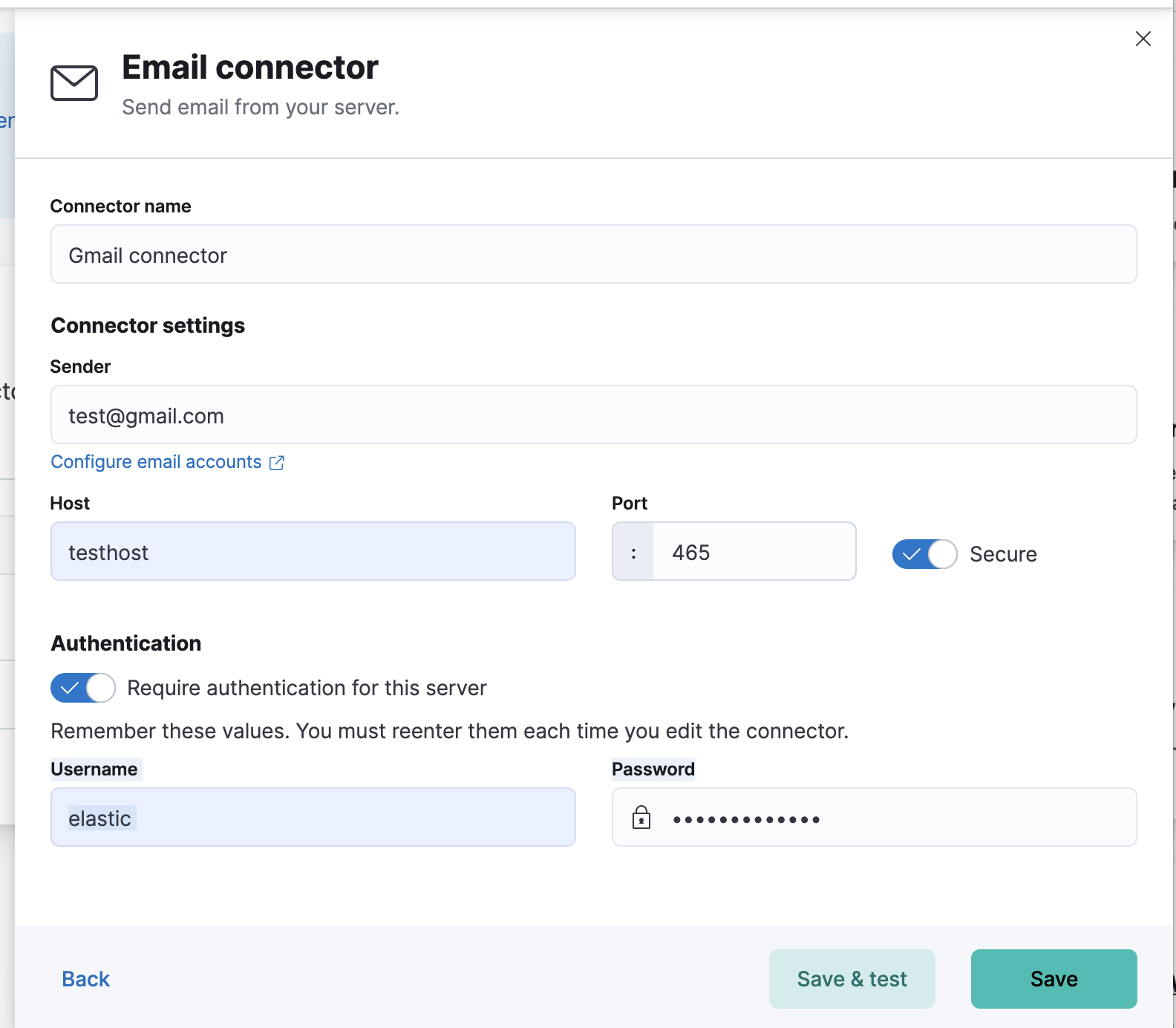Toggle the Secure switch off
Screen dimensions: 1176x1028
pyautogui.click(x=924, y=554)
